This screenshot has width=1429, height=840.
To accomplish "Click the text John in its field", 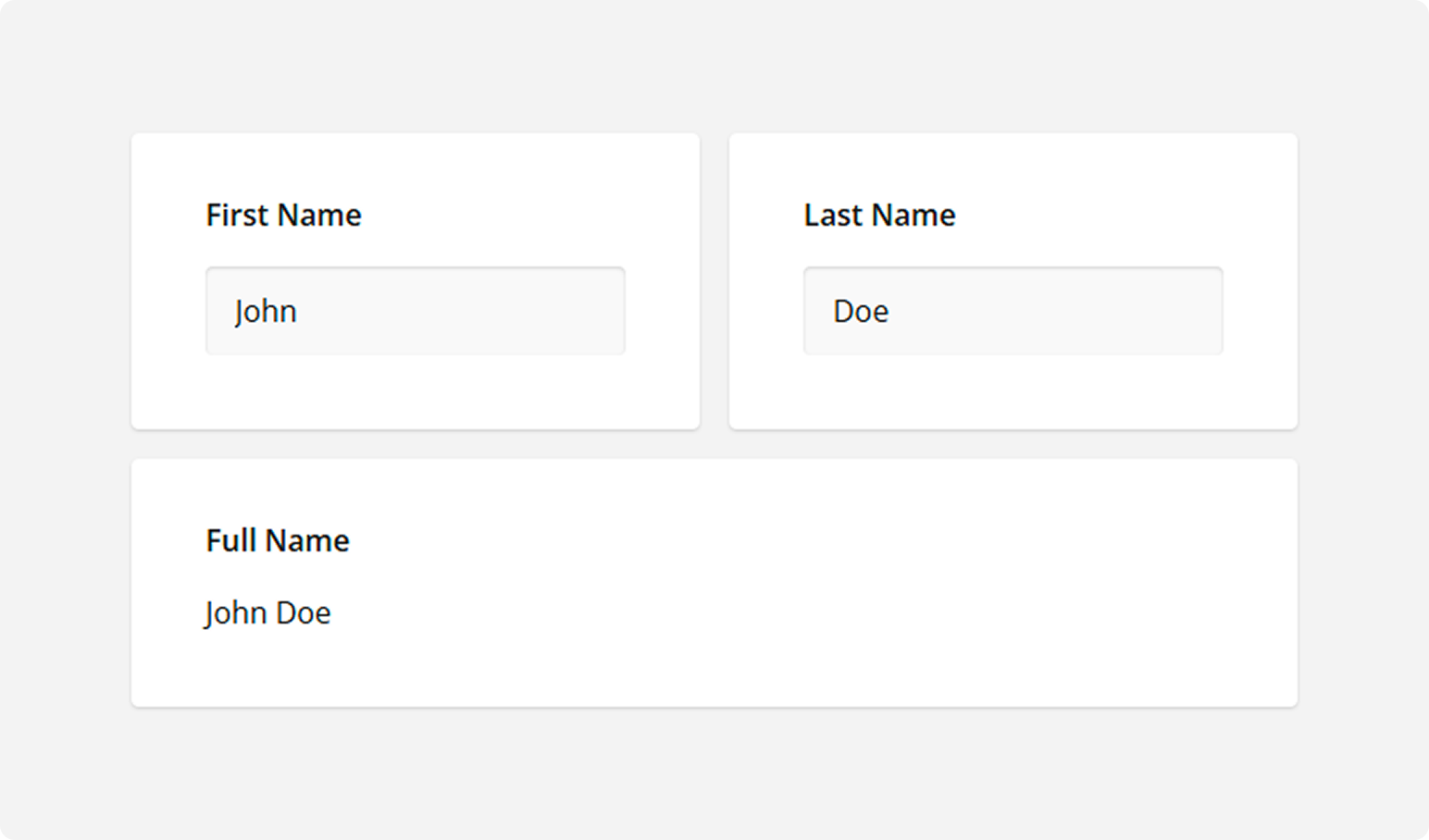I will pyautogui.click(x=266, y=311).
